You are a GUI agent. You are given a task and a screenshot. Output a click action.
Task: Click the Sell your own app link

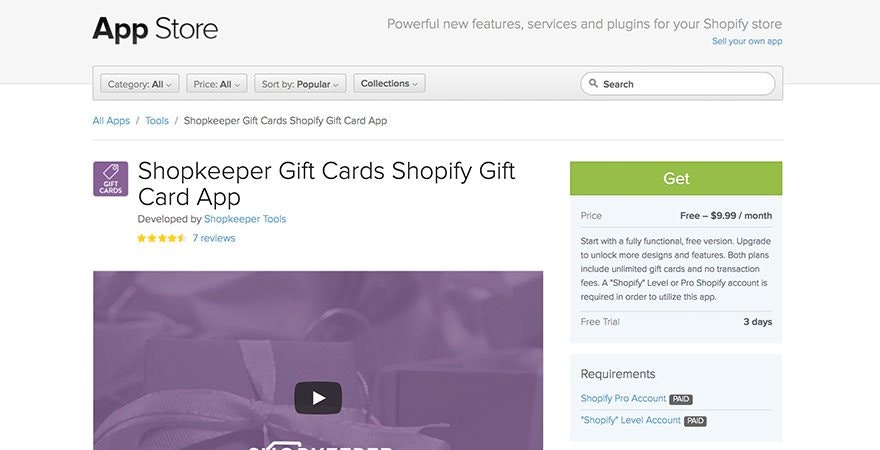[747, 41]
